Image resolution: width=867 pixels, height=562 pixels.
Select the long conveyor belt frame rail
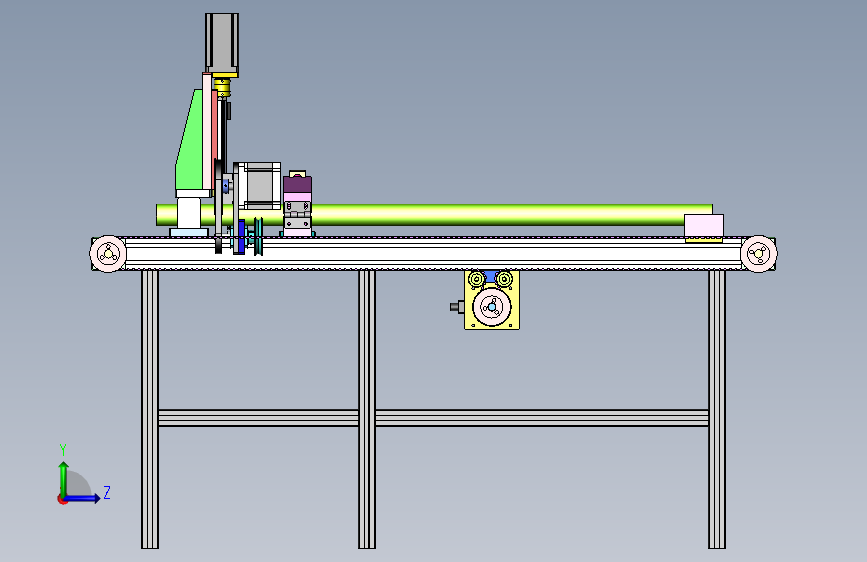pyautogui.click(x=433, y=254)
